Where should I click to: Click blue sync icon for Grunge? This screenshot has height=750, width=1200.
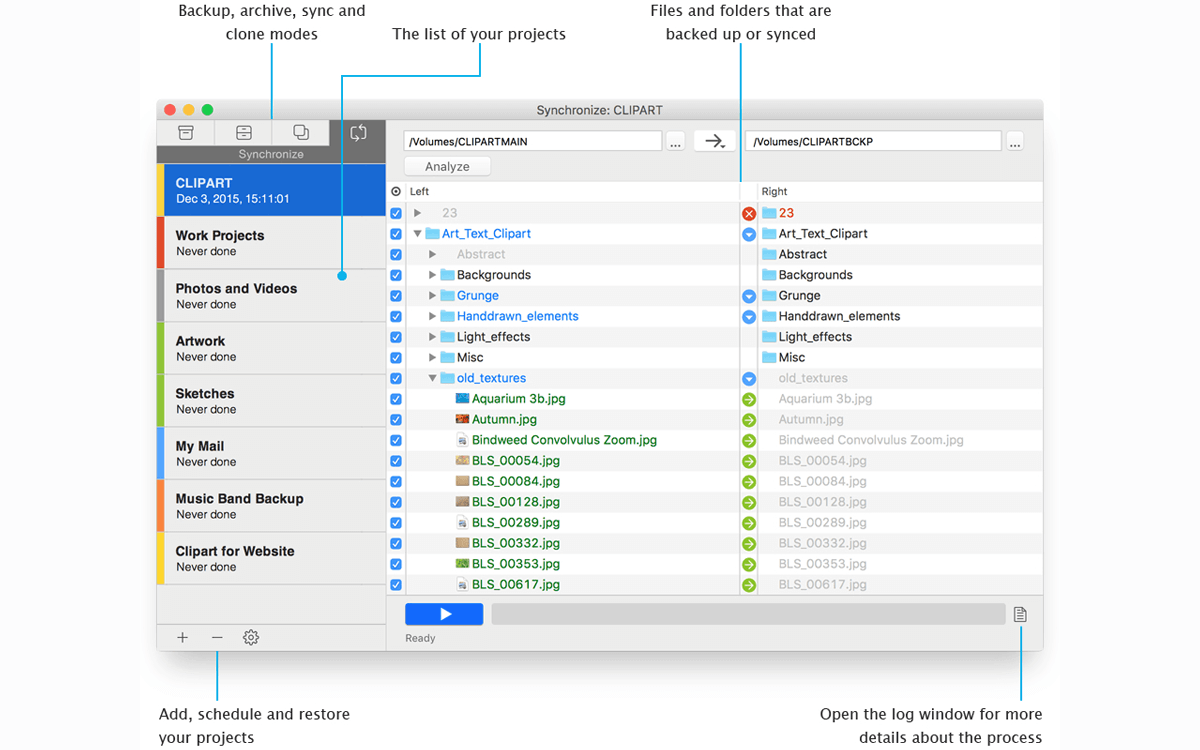[749, 296]
